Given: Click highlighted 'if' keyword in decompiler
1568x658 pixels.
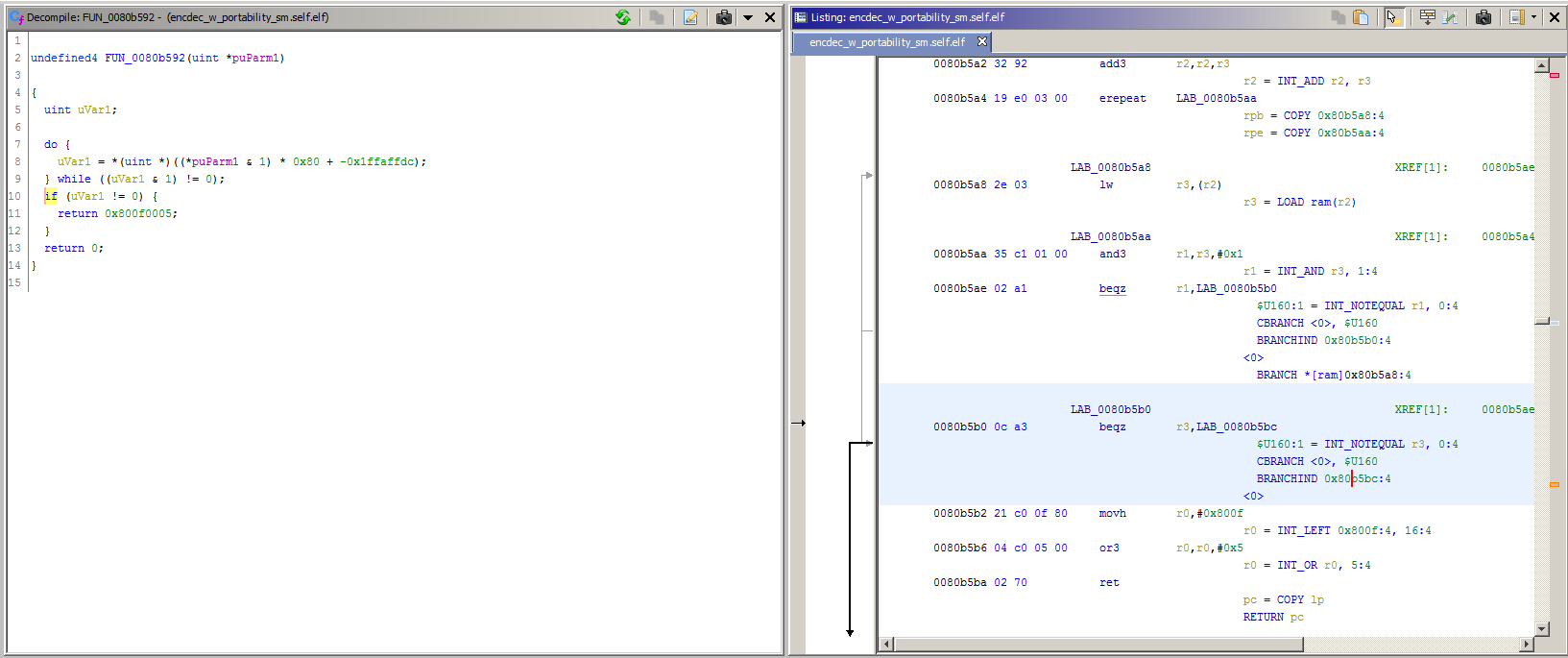Looking at the screenshot, I should point(51,196).
